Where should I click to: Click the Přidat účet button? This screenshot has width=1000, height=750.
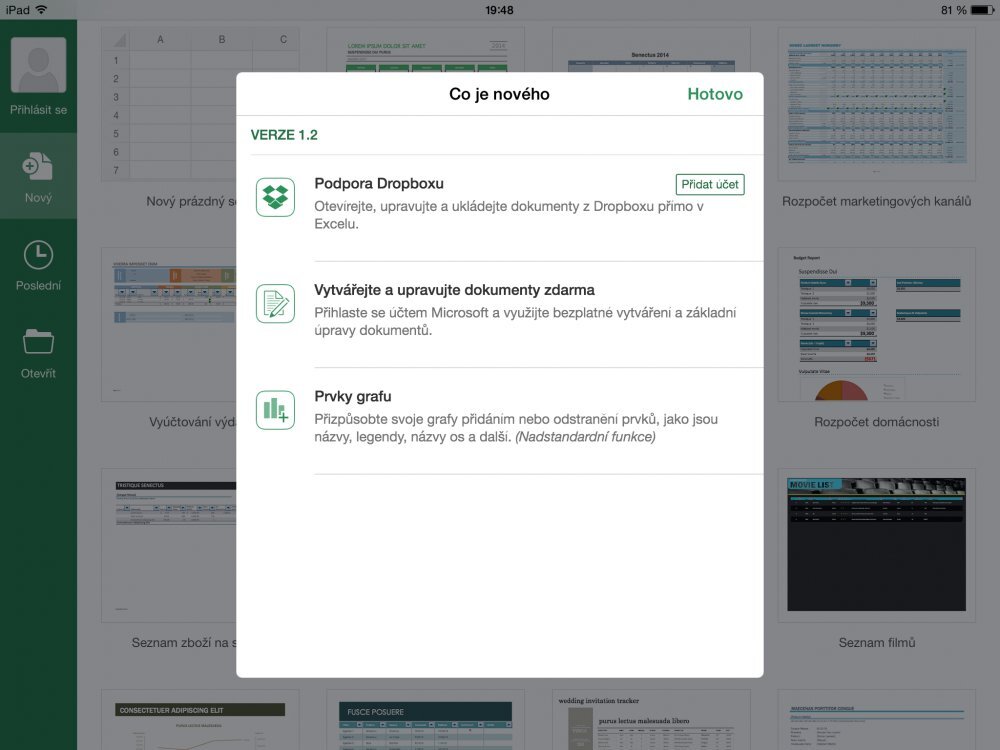(710, 184)
